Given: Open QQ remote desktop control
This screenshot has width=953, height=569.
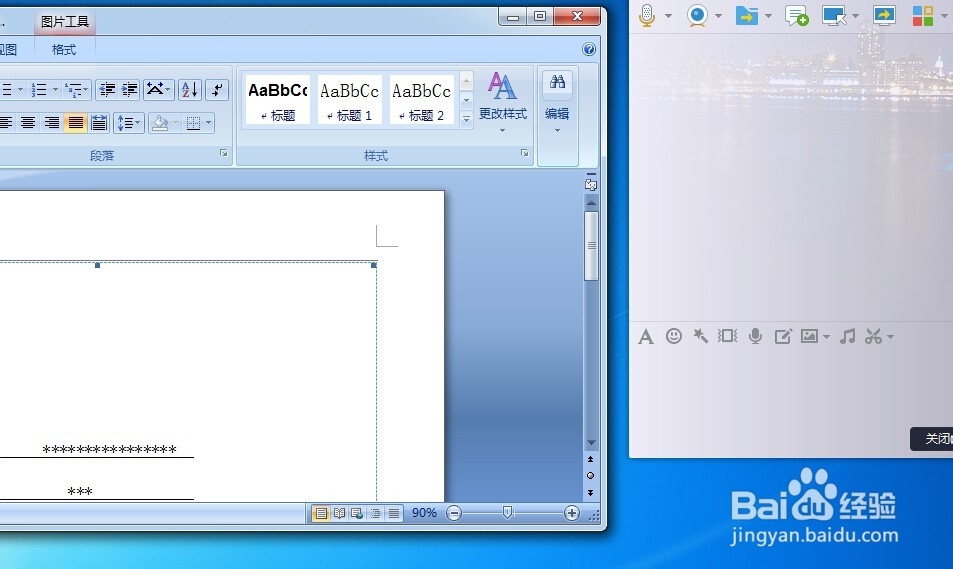Looking at the screenshot, I should (x=834, y=15).
